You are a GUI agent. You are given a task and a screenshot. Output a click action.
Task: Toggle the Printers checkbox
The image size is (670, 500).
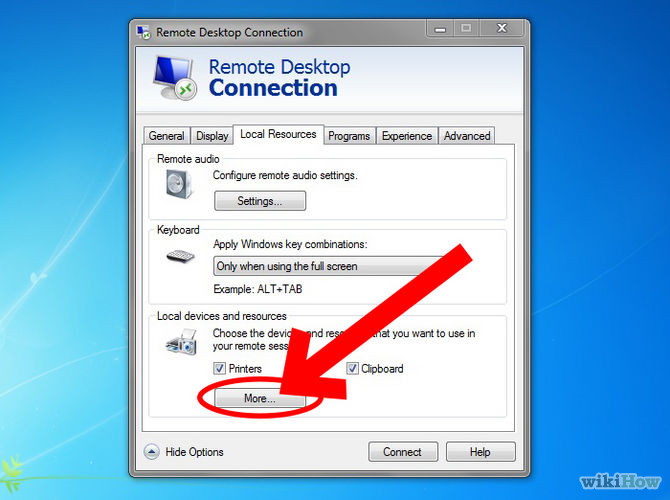[x=219, y=368]
